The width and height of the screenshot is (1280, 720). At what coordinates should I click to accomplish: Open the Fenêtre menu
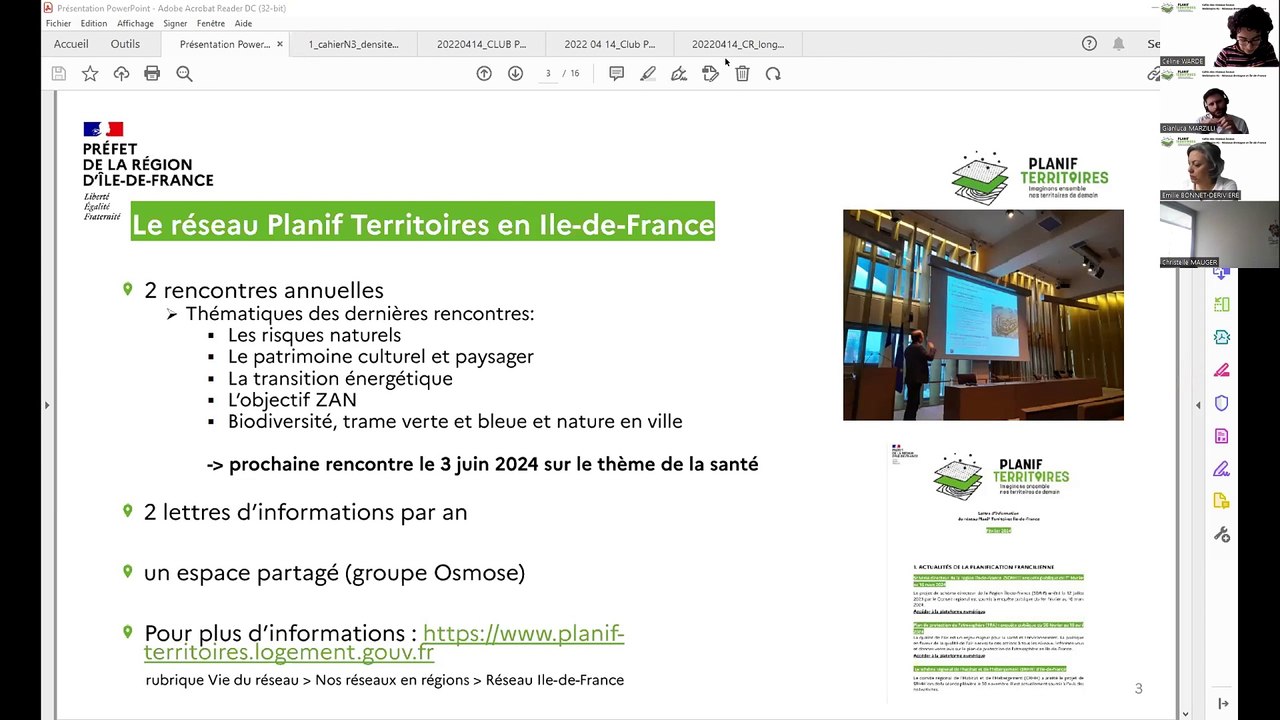coord(211,23)
